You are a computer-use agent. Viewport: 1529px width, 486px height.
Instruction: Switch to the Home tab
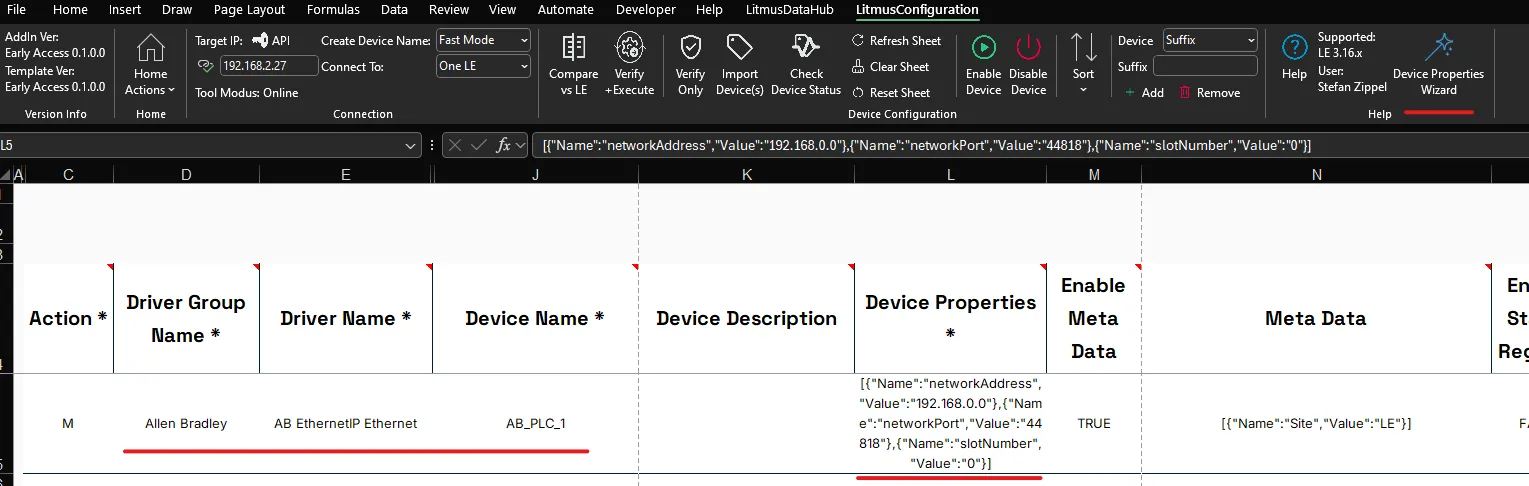tap(70, 10)
